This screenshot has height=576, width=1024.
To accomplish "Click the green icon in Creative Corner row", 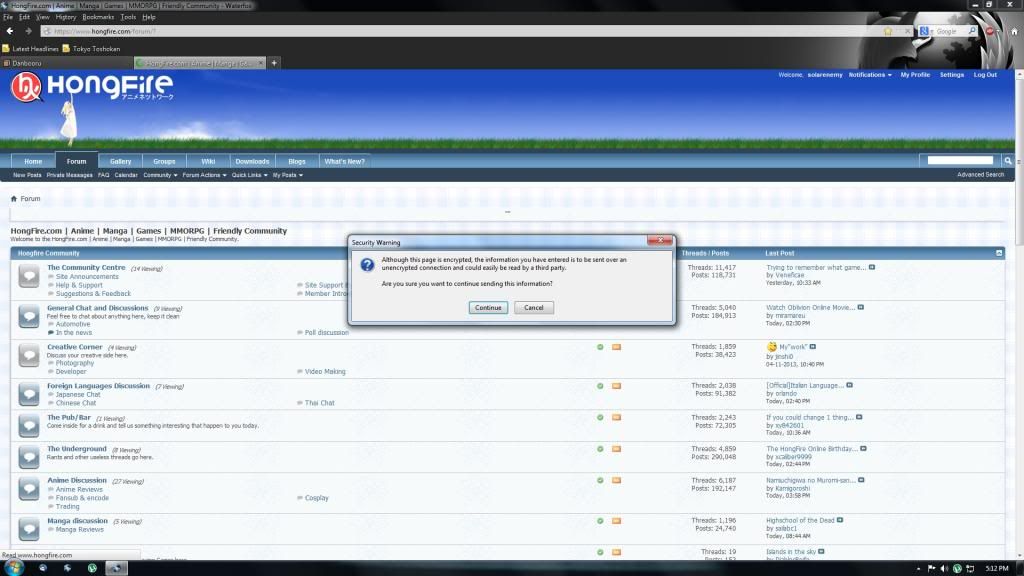I will 600,347.
